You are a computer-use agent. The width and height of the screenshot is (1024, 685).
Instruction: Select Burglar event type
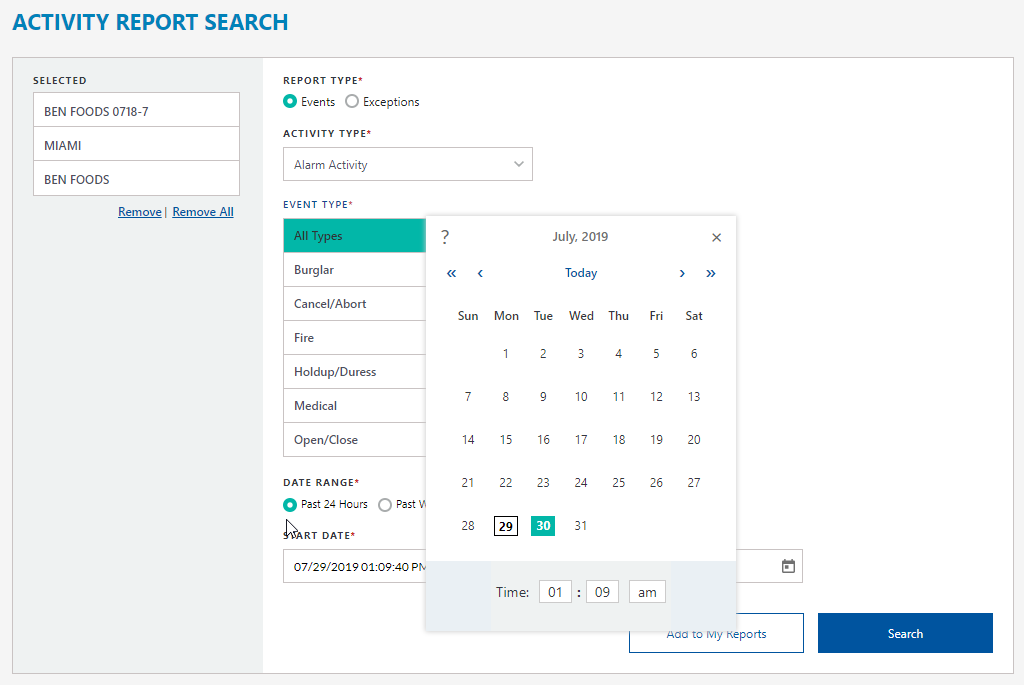(355, 270)
